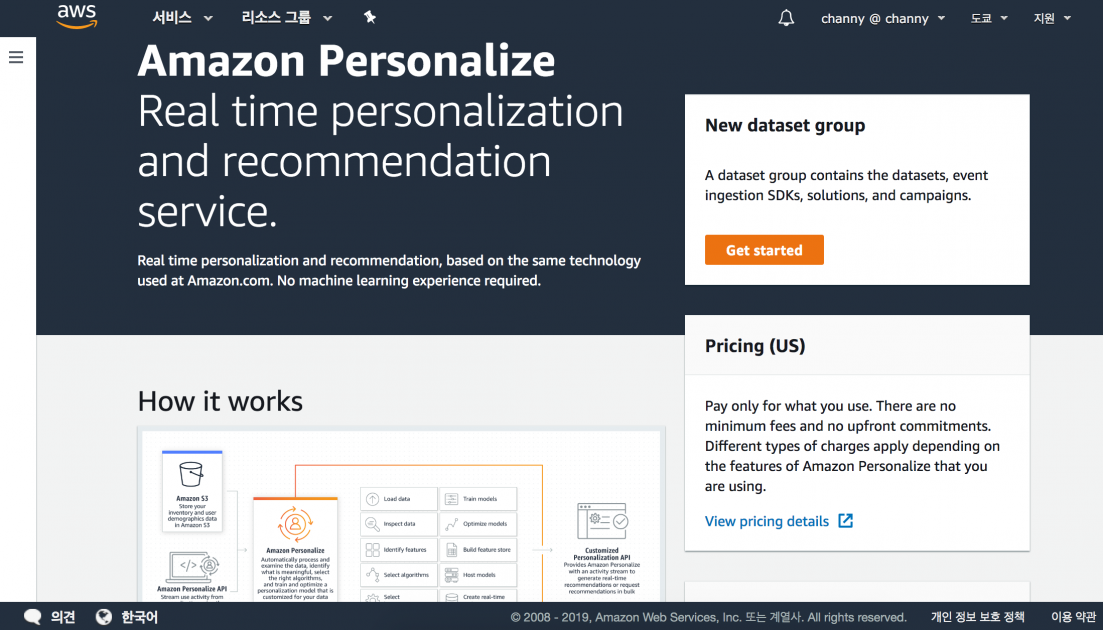1103x630 pixels.
Task: Click the Get started button
Action: pos(764,249)
